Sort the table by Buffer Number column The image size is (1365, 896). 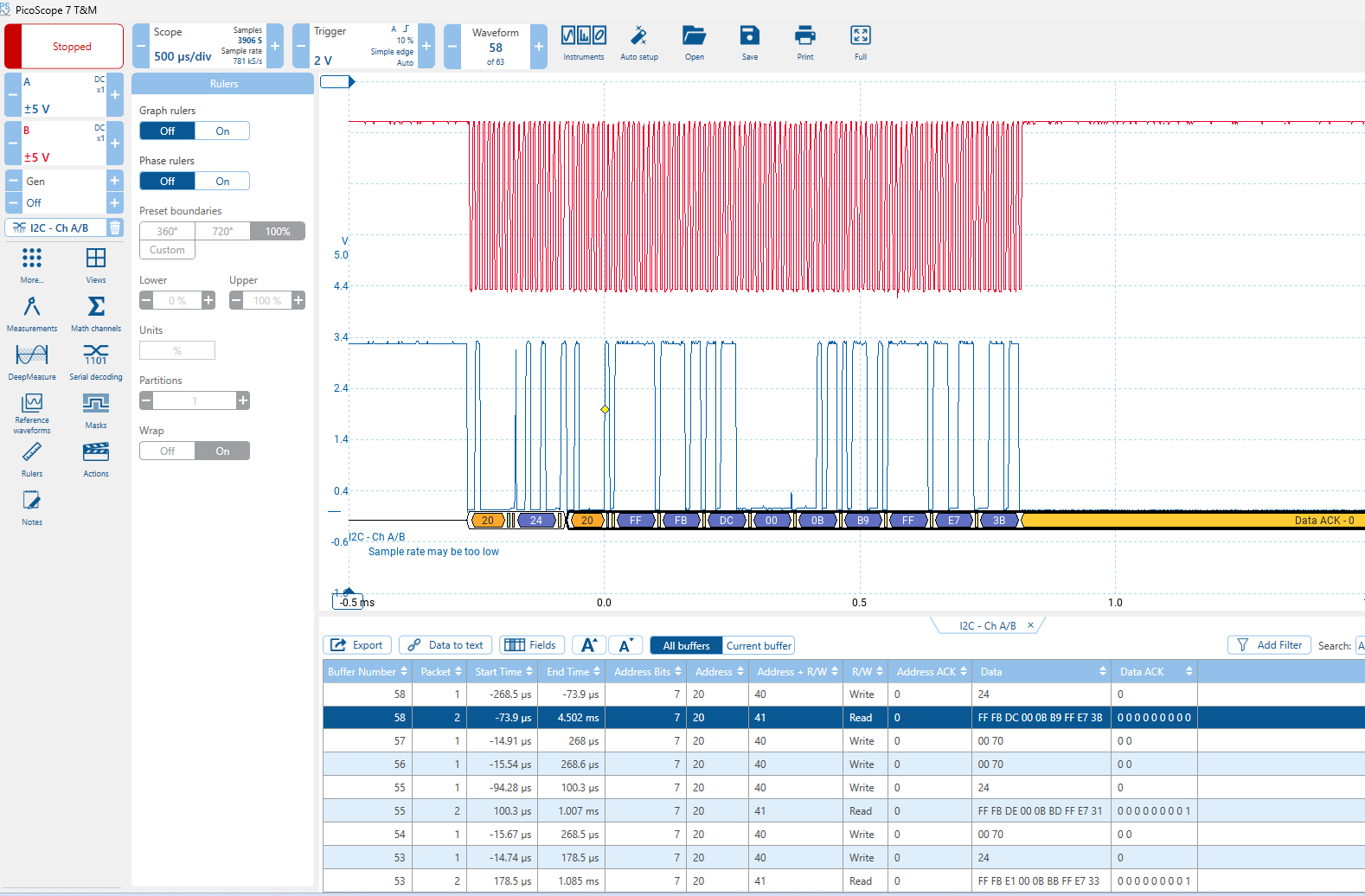[x=367, y=671]
